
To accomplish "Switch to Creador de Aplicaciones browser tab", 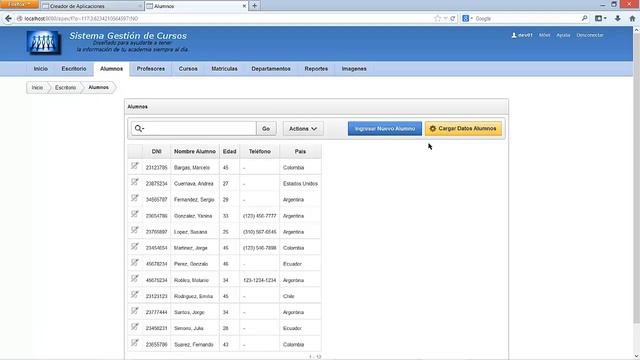I will [92, 6].
